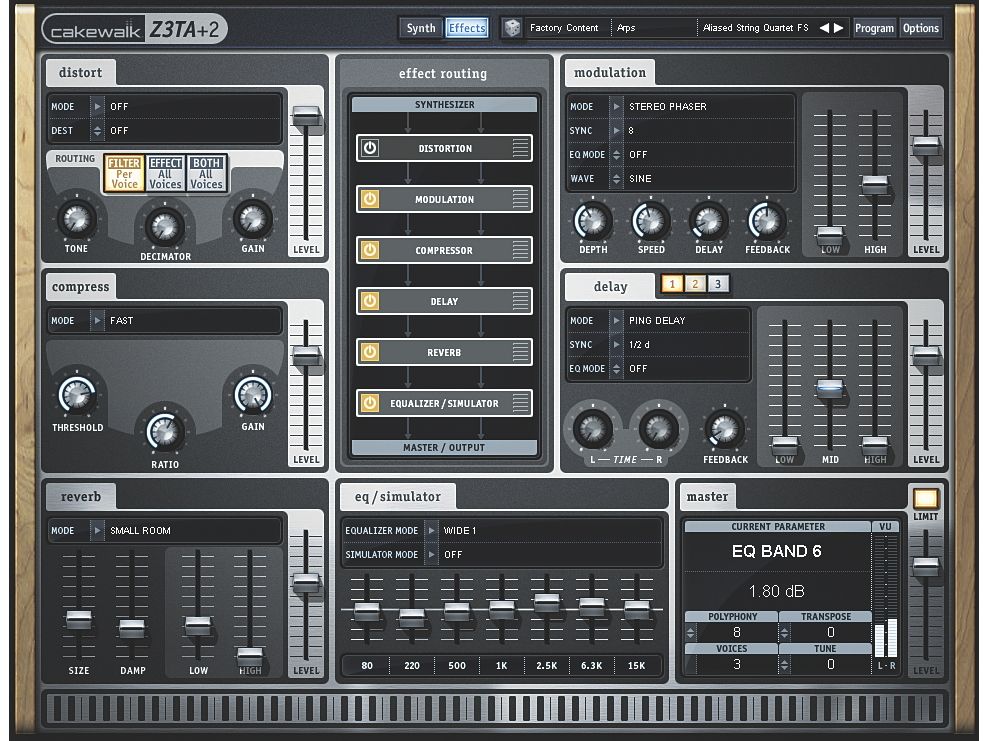
Task: Select delay slot 3 tab
Action: pyautogui.click(x=718, y=284)
